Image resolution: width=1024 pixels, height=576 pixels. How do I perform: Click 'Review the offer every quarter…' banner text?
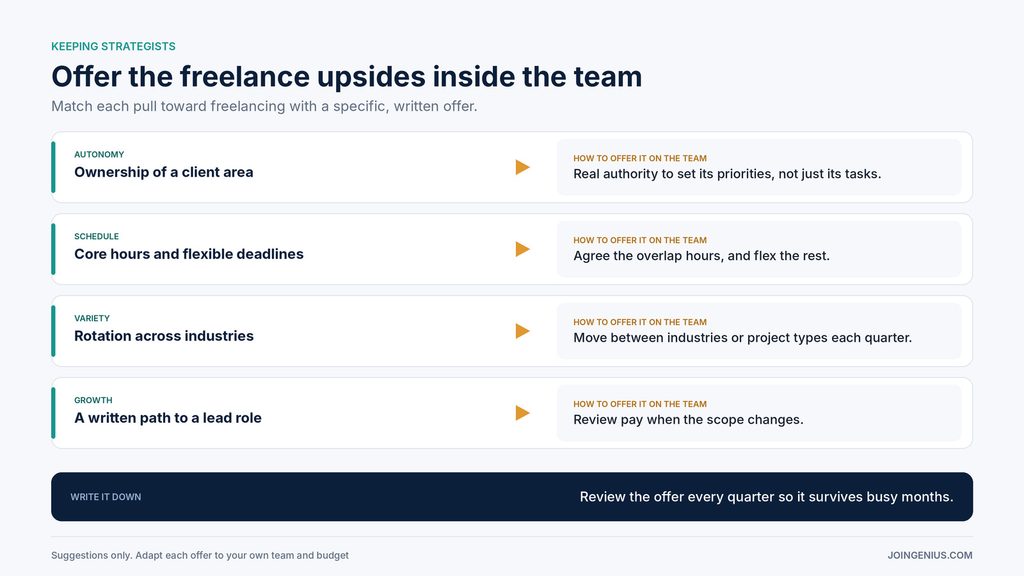pyautogui.click(x=767, y=497)
